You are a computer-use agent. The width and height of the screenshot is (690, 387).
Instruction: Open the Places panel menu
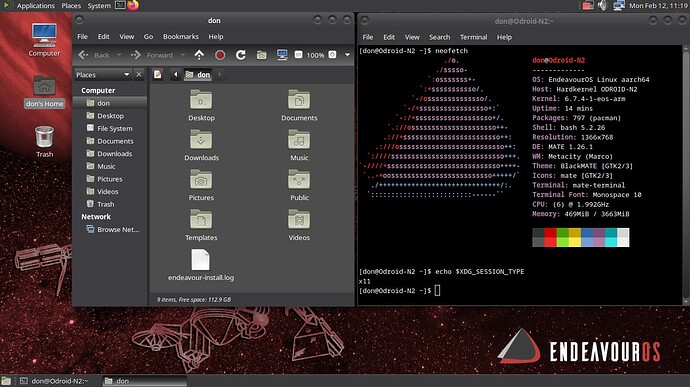coord(71,5)
